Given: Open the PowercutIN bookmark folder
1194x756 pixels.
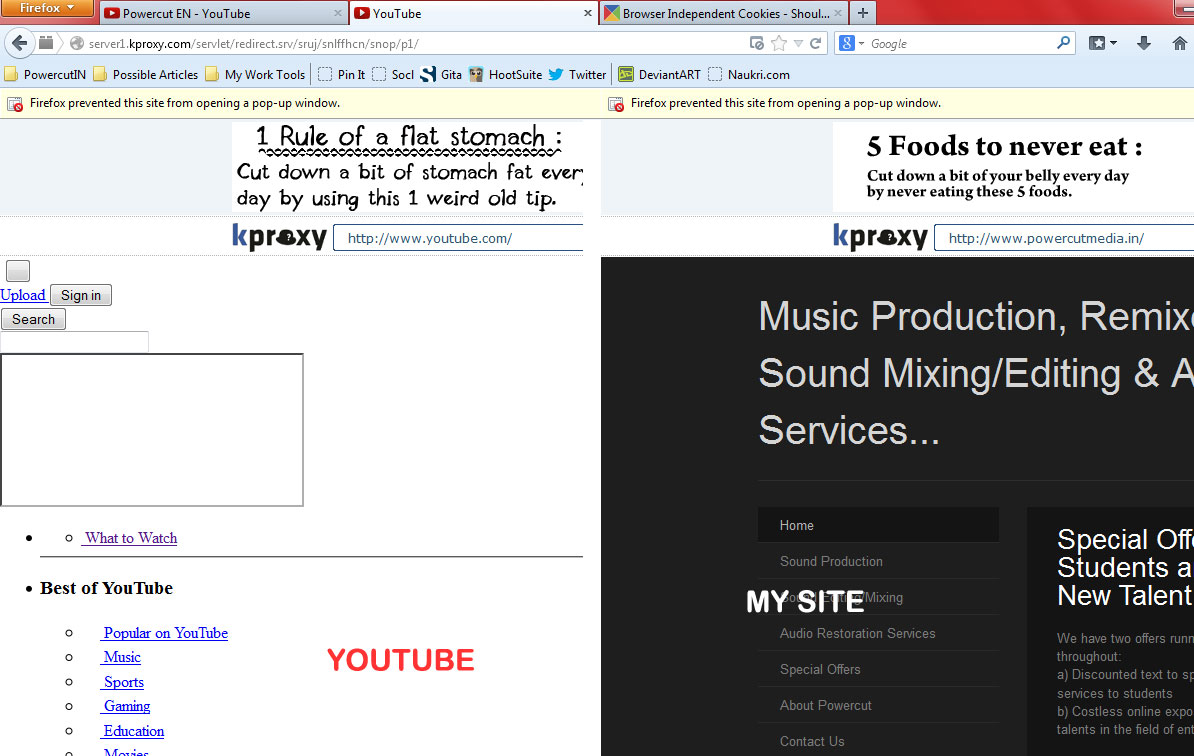Looking at the screenshot, I should click(46, 75).
